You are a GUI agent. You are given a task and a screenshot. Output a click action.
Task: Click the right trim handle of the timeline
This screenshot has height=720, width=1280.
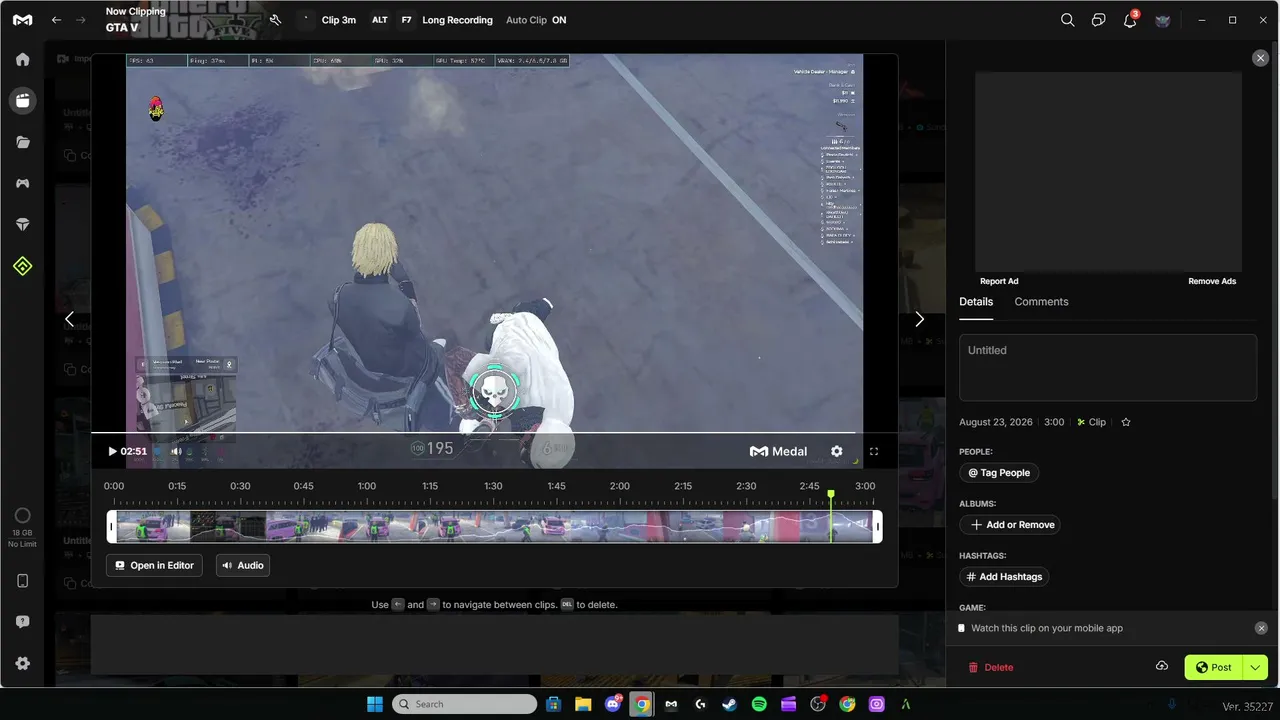point(877,527)
